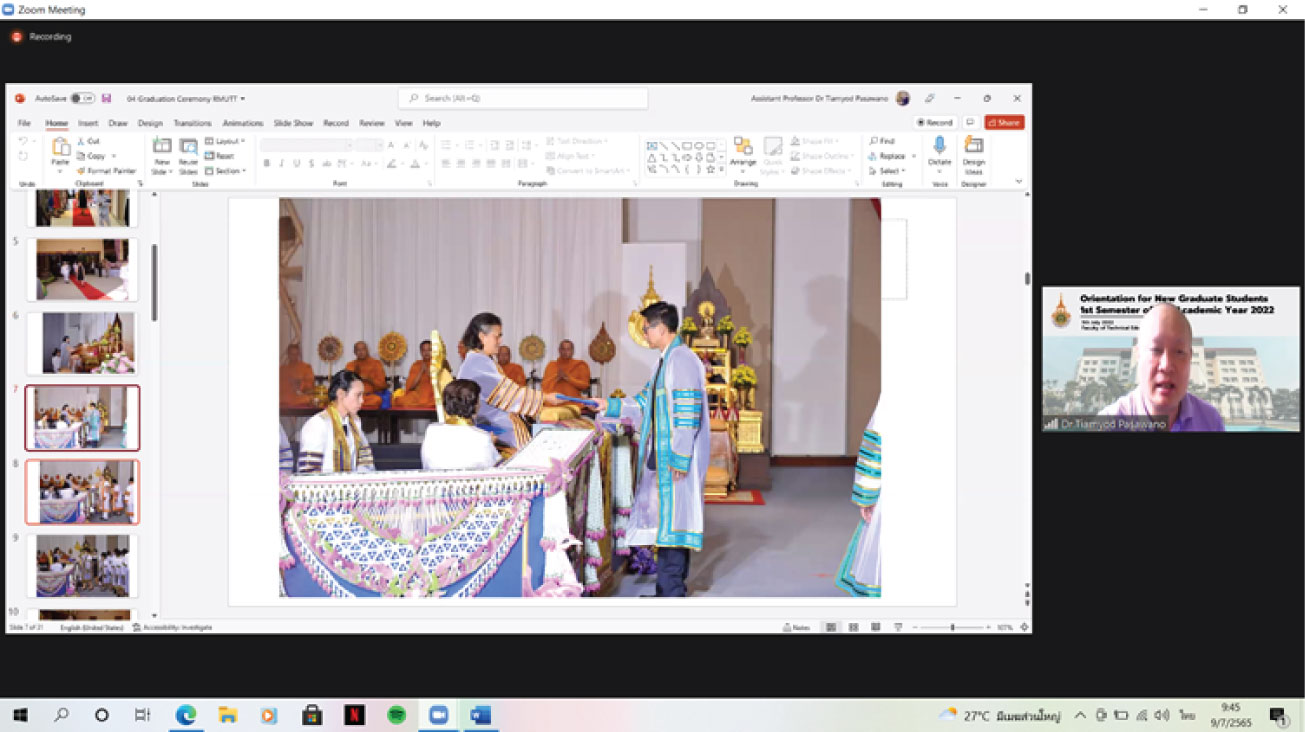Screen dimensions: 1305x732
Task: Switch to Reading view icon
Action: coord(876,627)
